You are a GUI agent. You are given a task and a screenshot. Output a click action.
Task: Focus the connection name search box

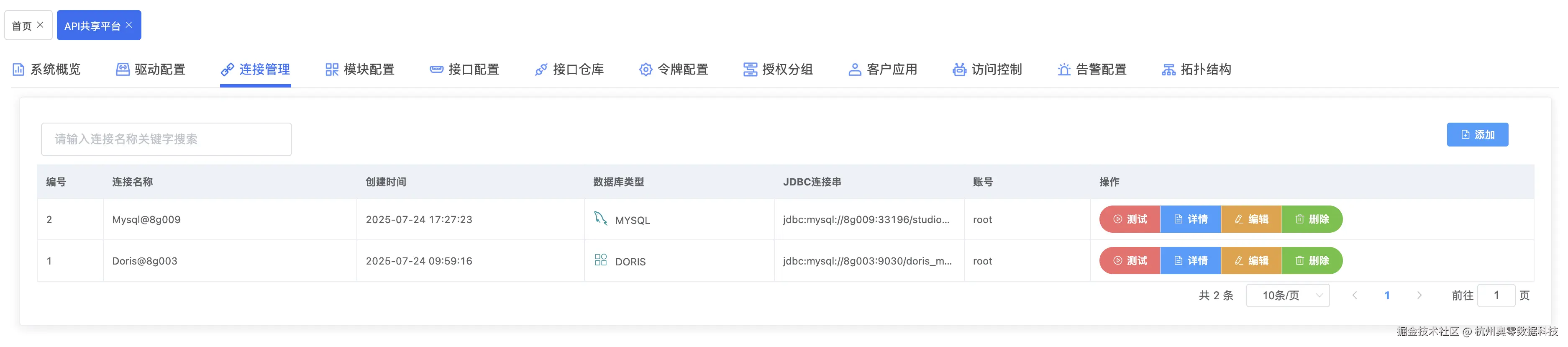[x=166, y=139]
